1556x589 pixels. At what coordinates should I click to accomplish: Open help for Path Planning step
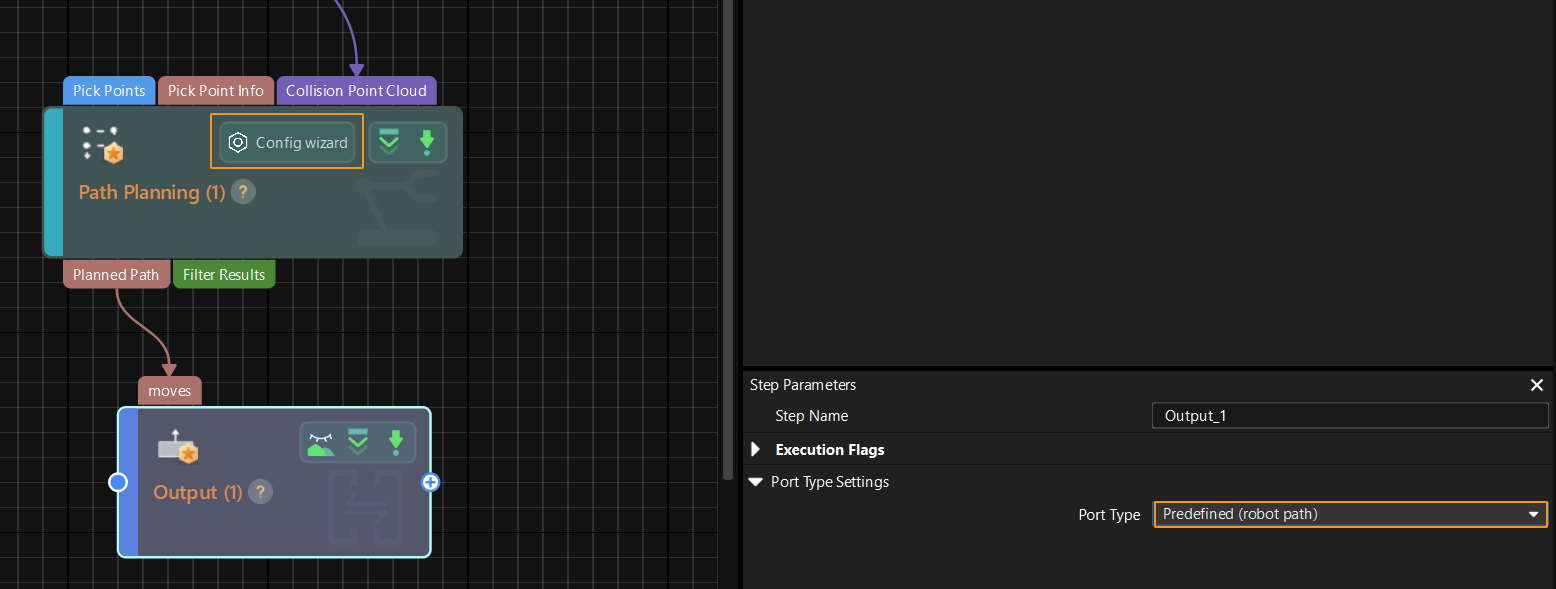tap(243, 192)
